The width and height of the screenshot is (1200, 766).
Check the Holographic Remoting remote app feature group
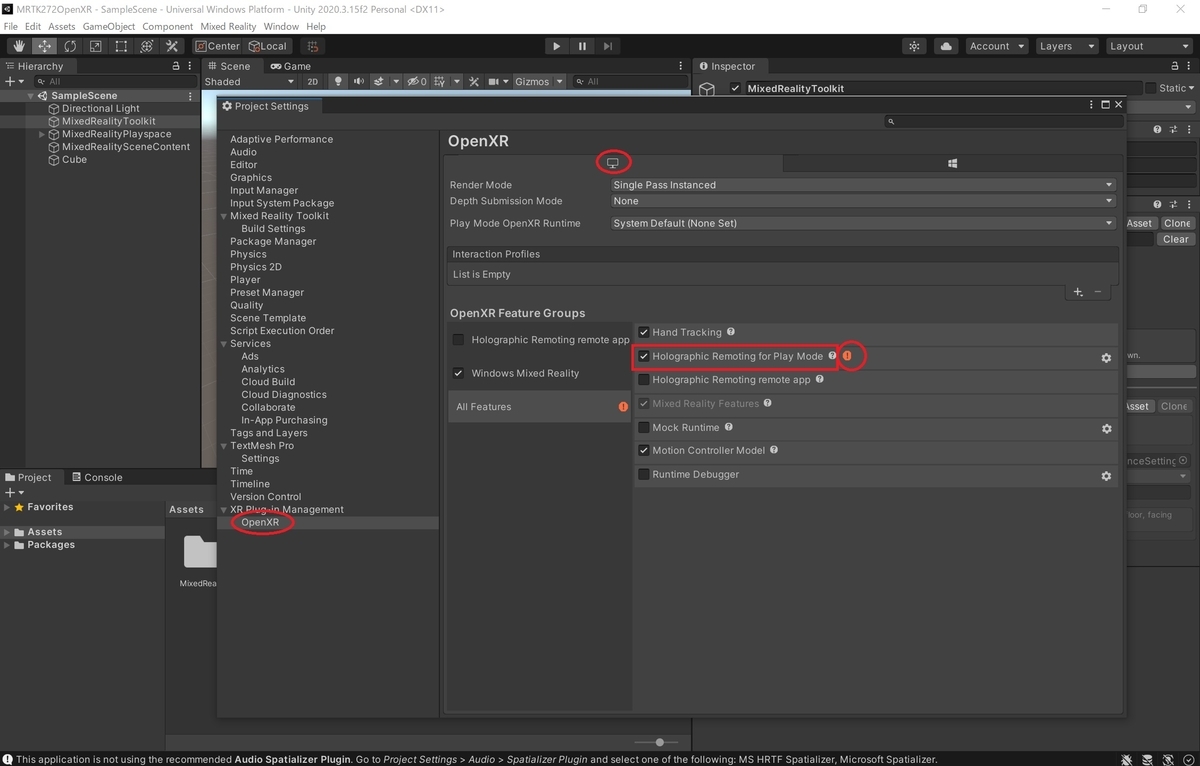coord(458,340)
